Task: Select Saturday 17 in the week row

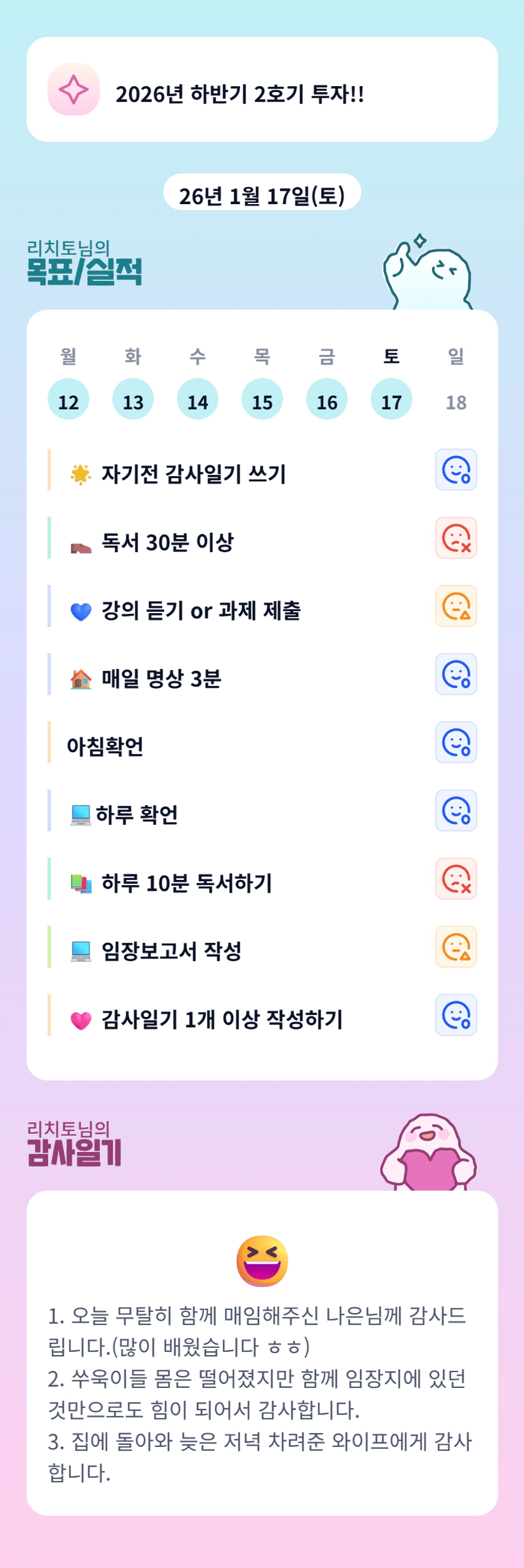Action: click(392, 400)
